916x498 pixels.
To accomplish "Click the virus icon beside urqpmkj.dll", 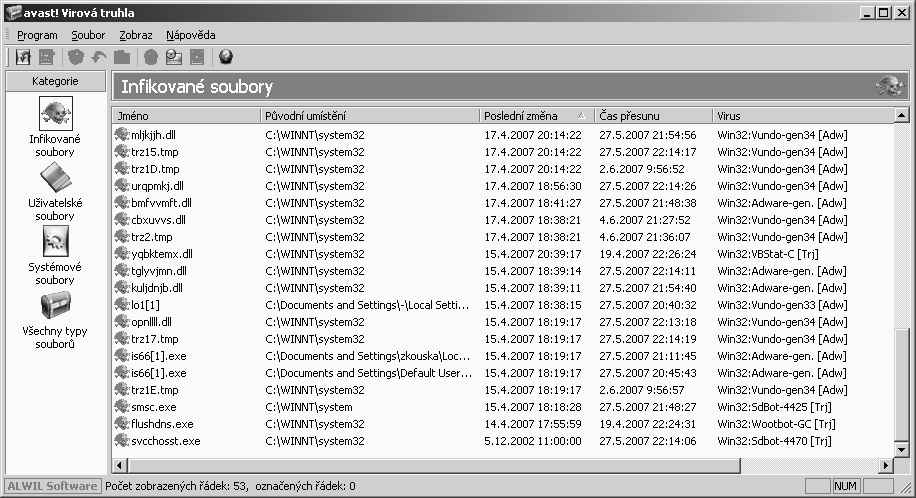I will pyautogui.click(x=122, y=185).
